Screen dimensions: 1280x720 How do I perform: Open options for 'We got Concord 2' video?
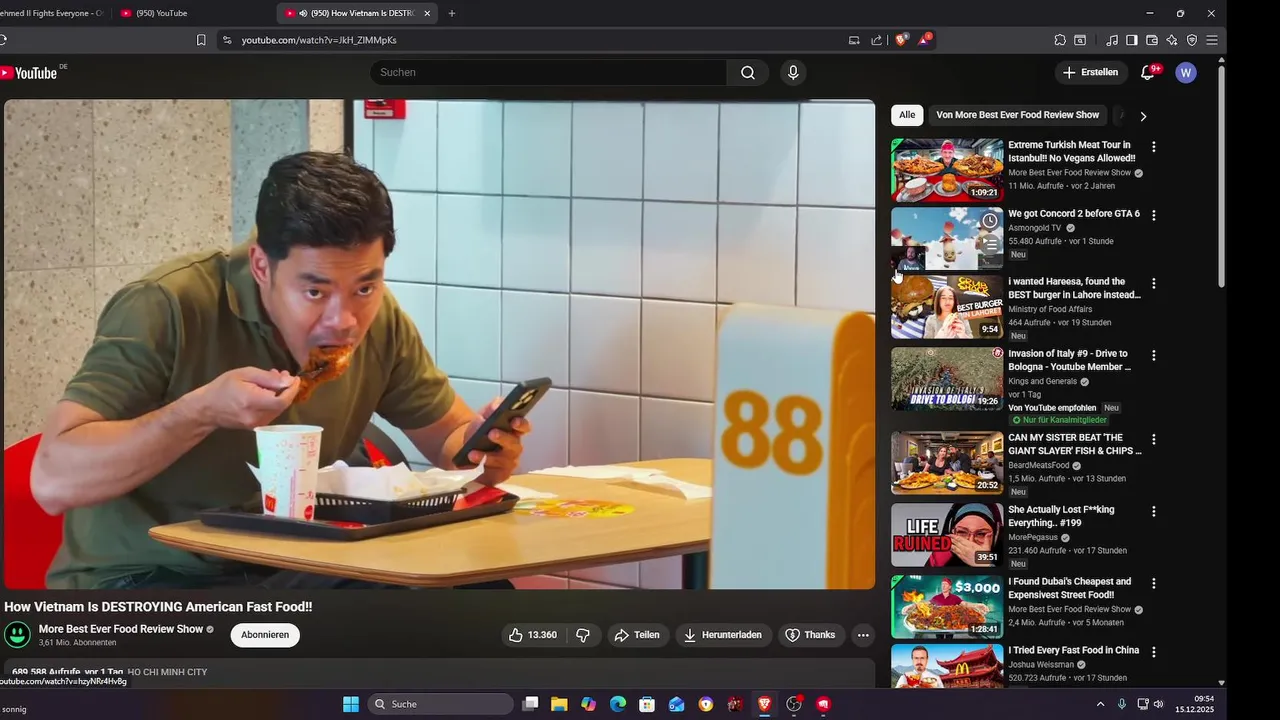1153,215
